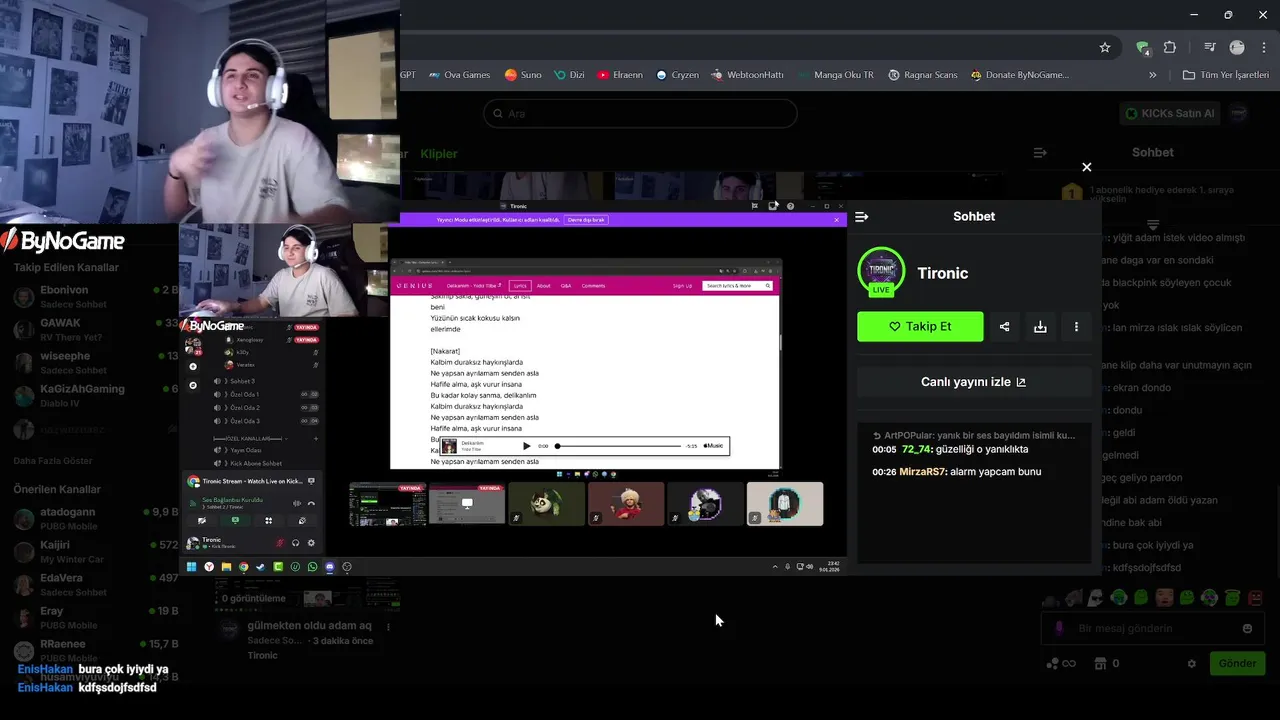
Task: Open the clip more options menu
Action: point(1076,326)
